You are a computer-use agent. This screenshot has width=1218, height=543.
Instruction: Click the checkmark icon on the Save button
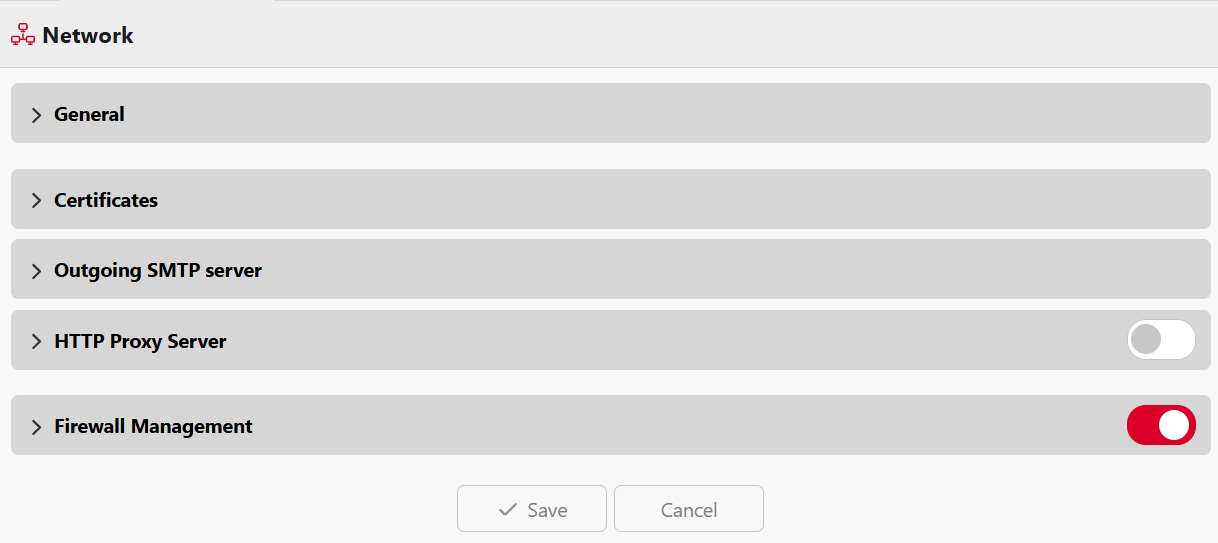pos(507,510)
